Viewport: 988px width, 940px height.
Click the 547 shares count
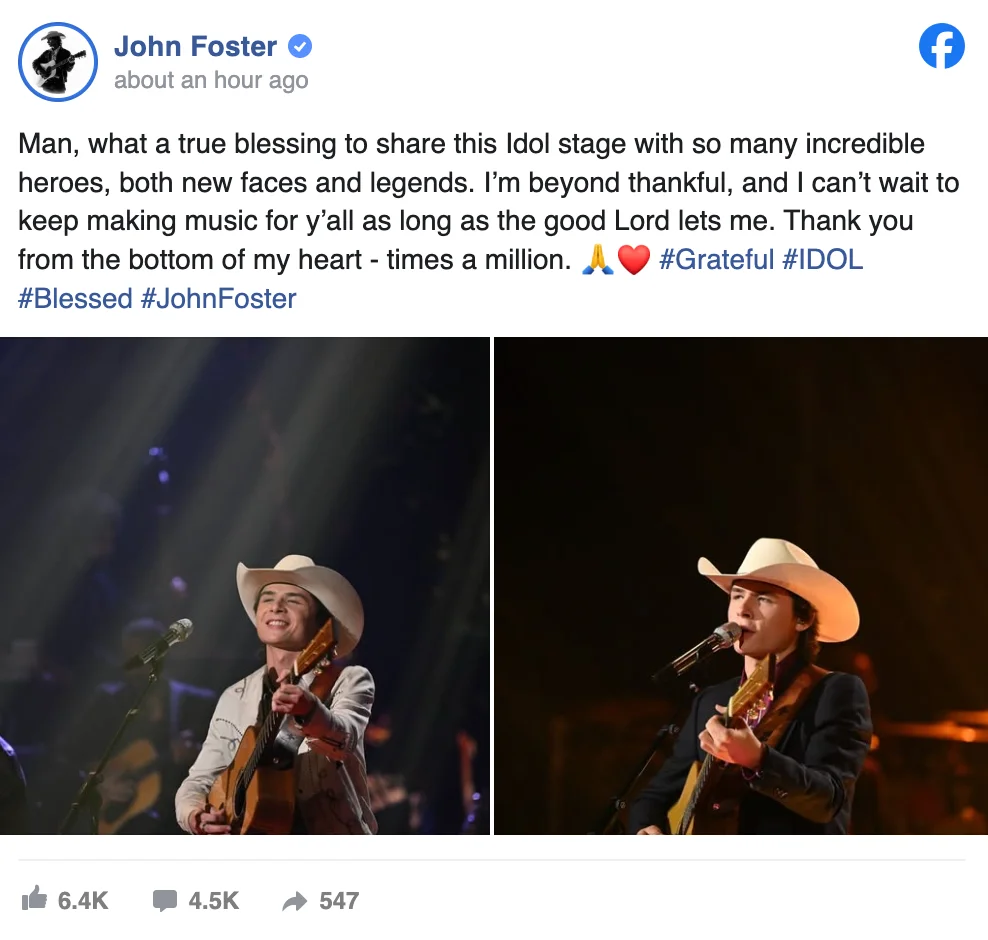point(339,900)
